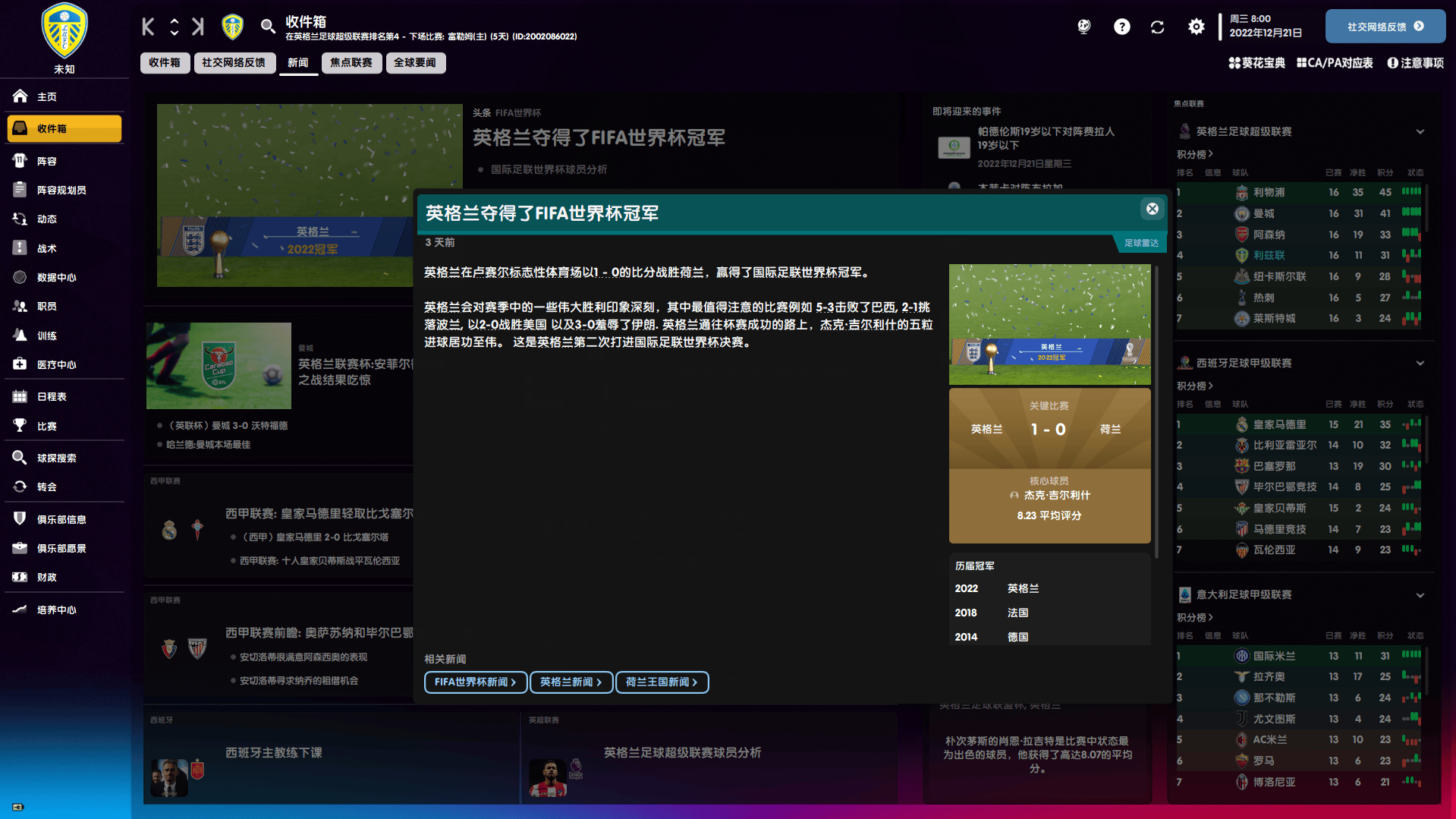Open 数据中心 data hub icon
Image resolution: width=1456 pixels, height=819 pixels.
point(20,277)
